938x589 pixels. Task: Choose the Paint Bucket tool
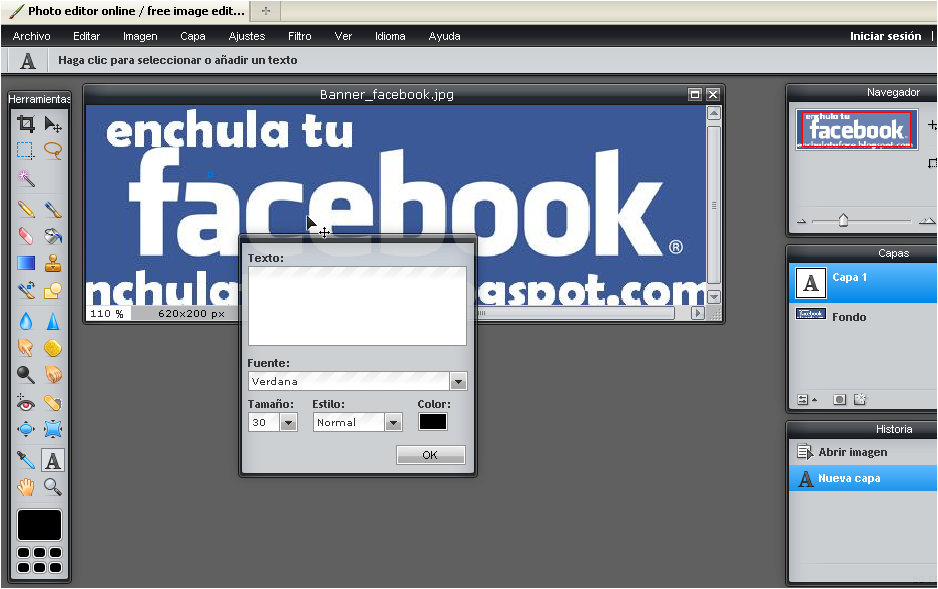(53, 236)
